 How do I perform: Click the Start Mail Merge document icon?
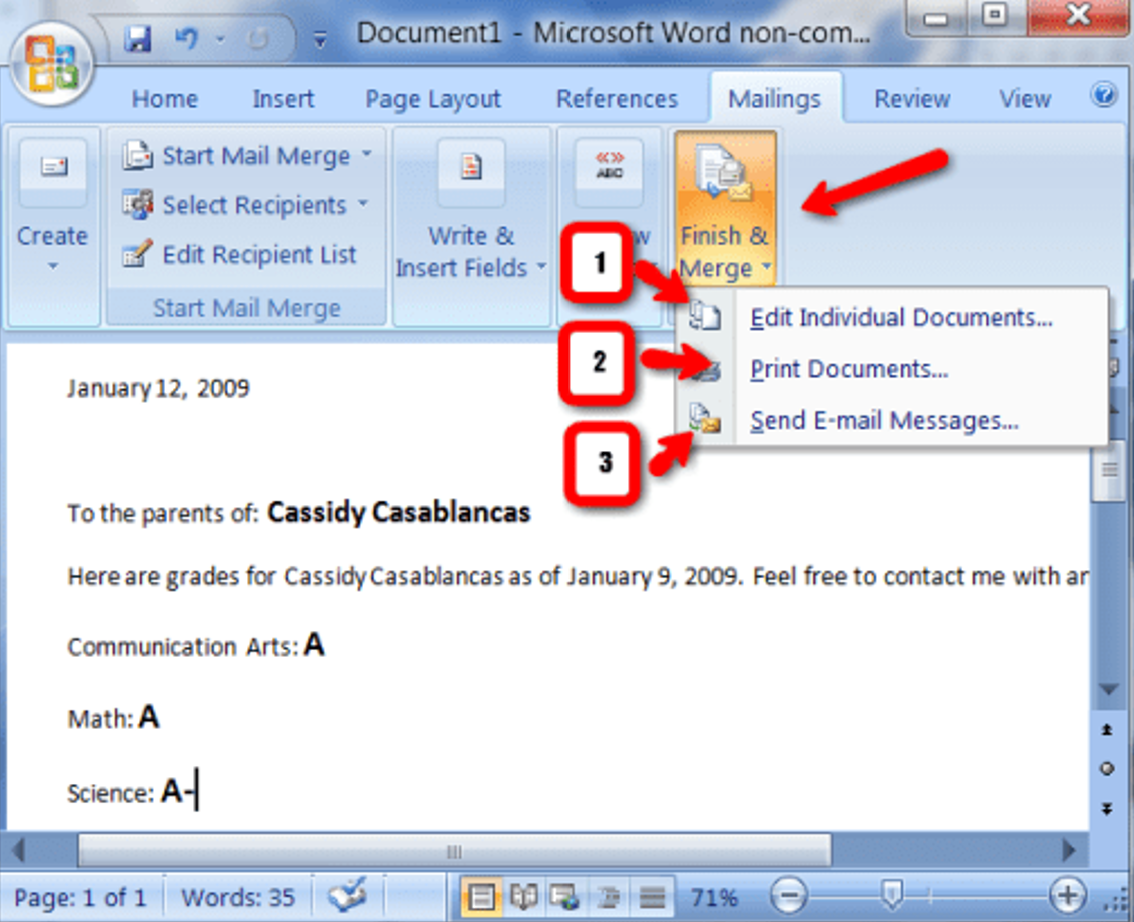[137, 155]
